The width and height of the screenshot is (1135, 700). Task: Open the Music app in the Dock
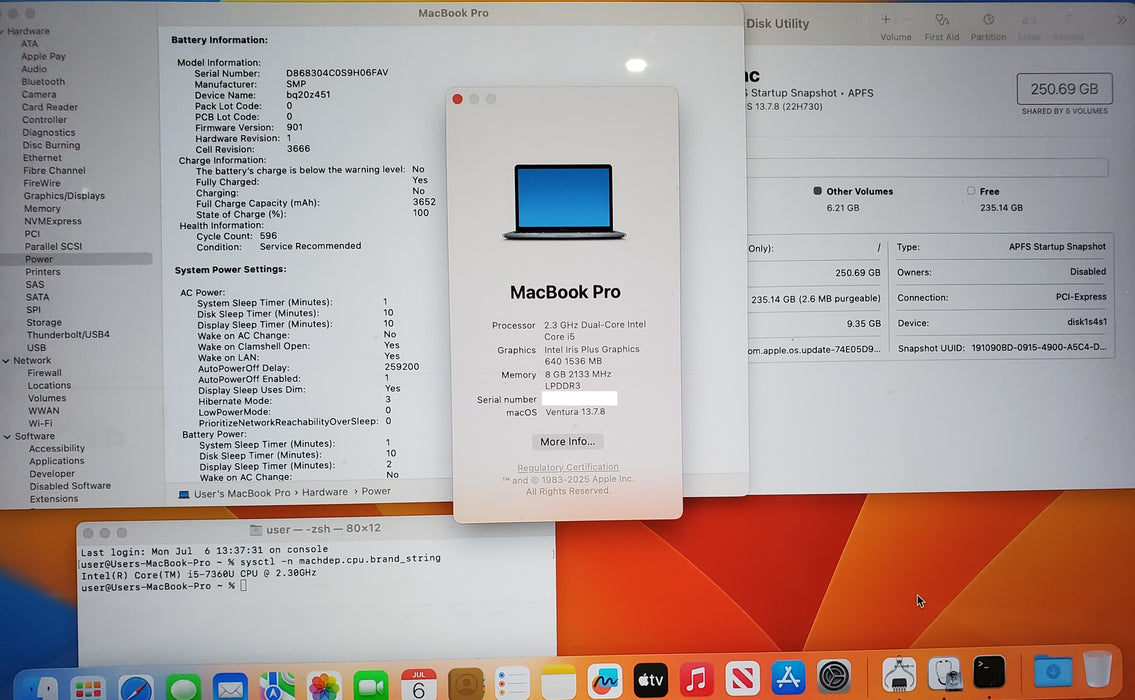coord(696,679)
